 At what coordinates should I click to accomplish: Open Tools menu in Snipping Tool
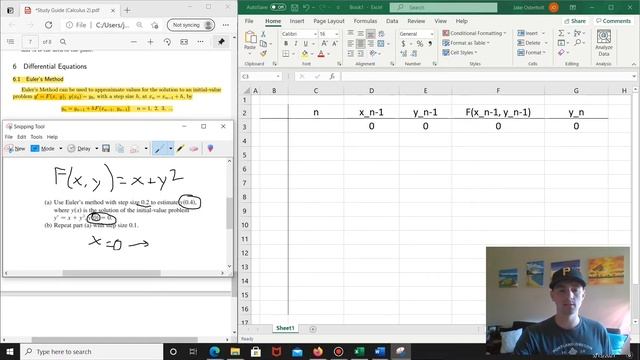[36, 137]
